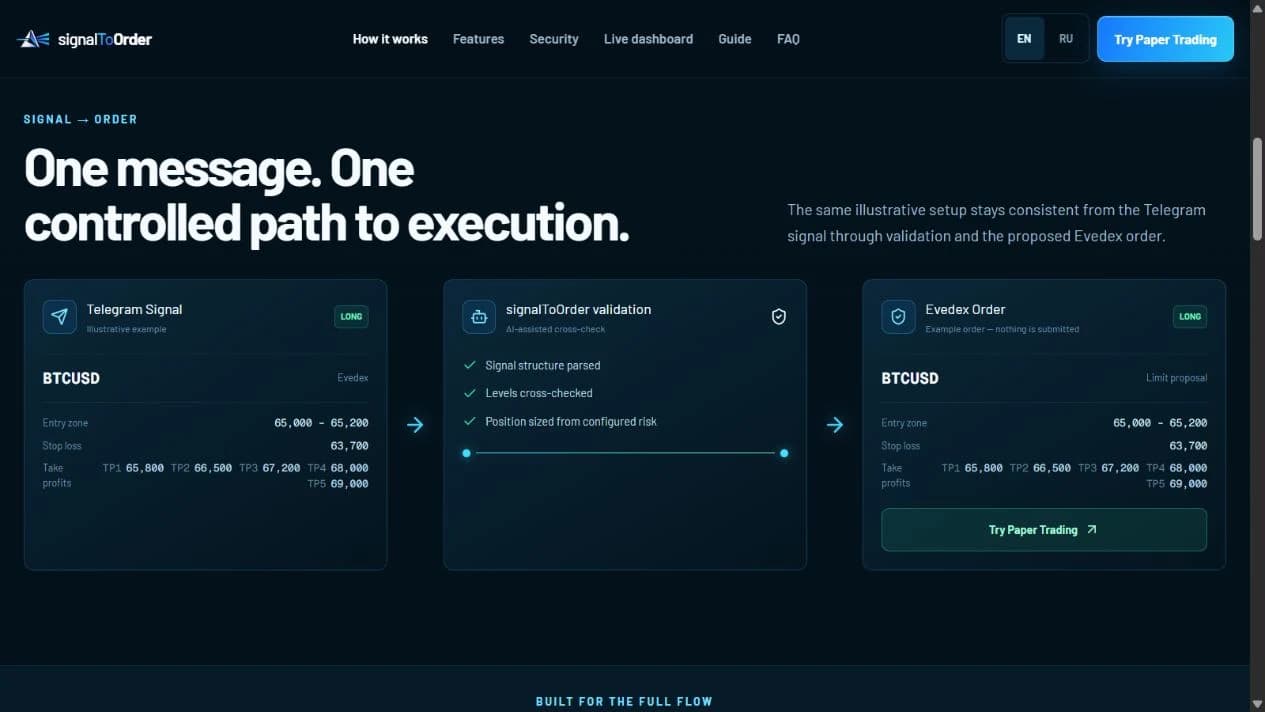
Task: Click the signalToOrder validation card title
Action: pyautogui.click(x=578, y=310)
